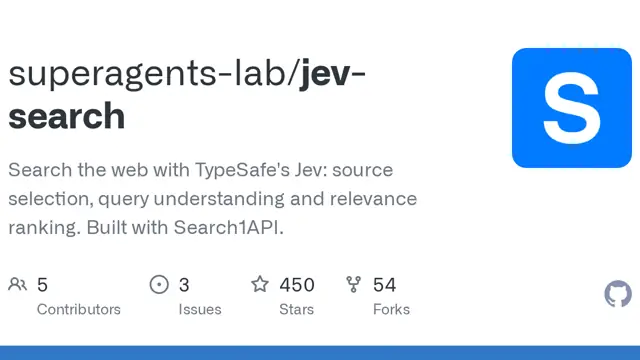Click the repository description paragraph
The height and width of the screenshot is (360, 640).
pyautogui.click(x=213, y=199)
